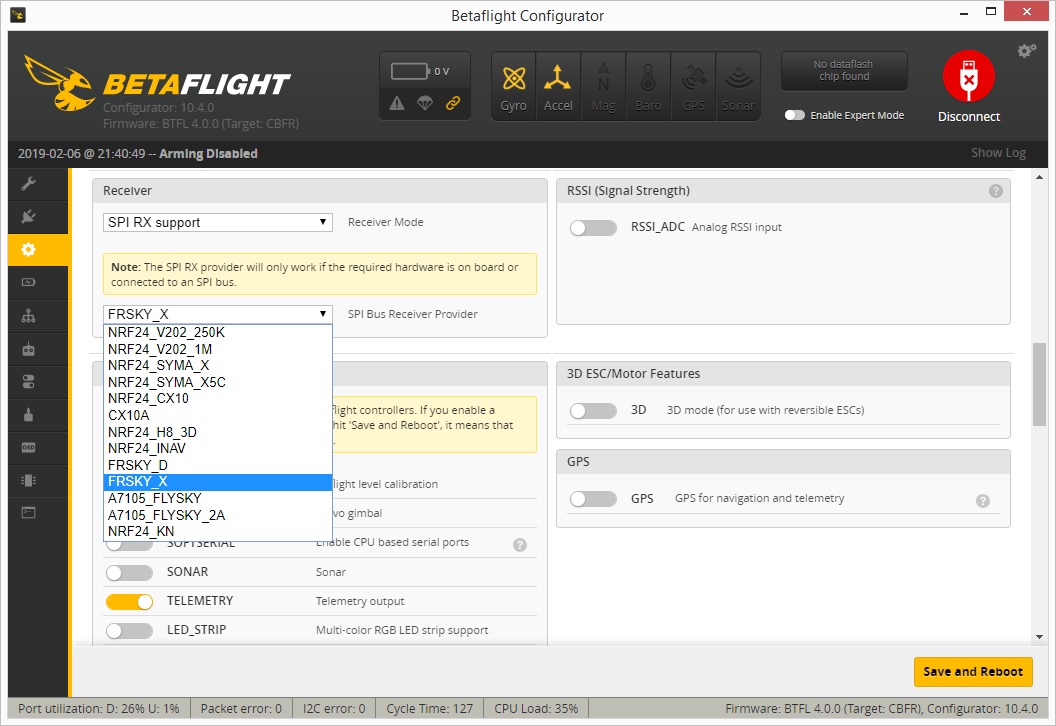Screen dimensions: 1056x726
Task: Pick NRF24_KN provider option
Action: coord(218,531)
